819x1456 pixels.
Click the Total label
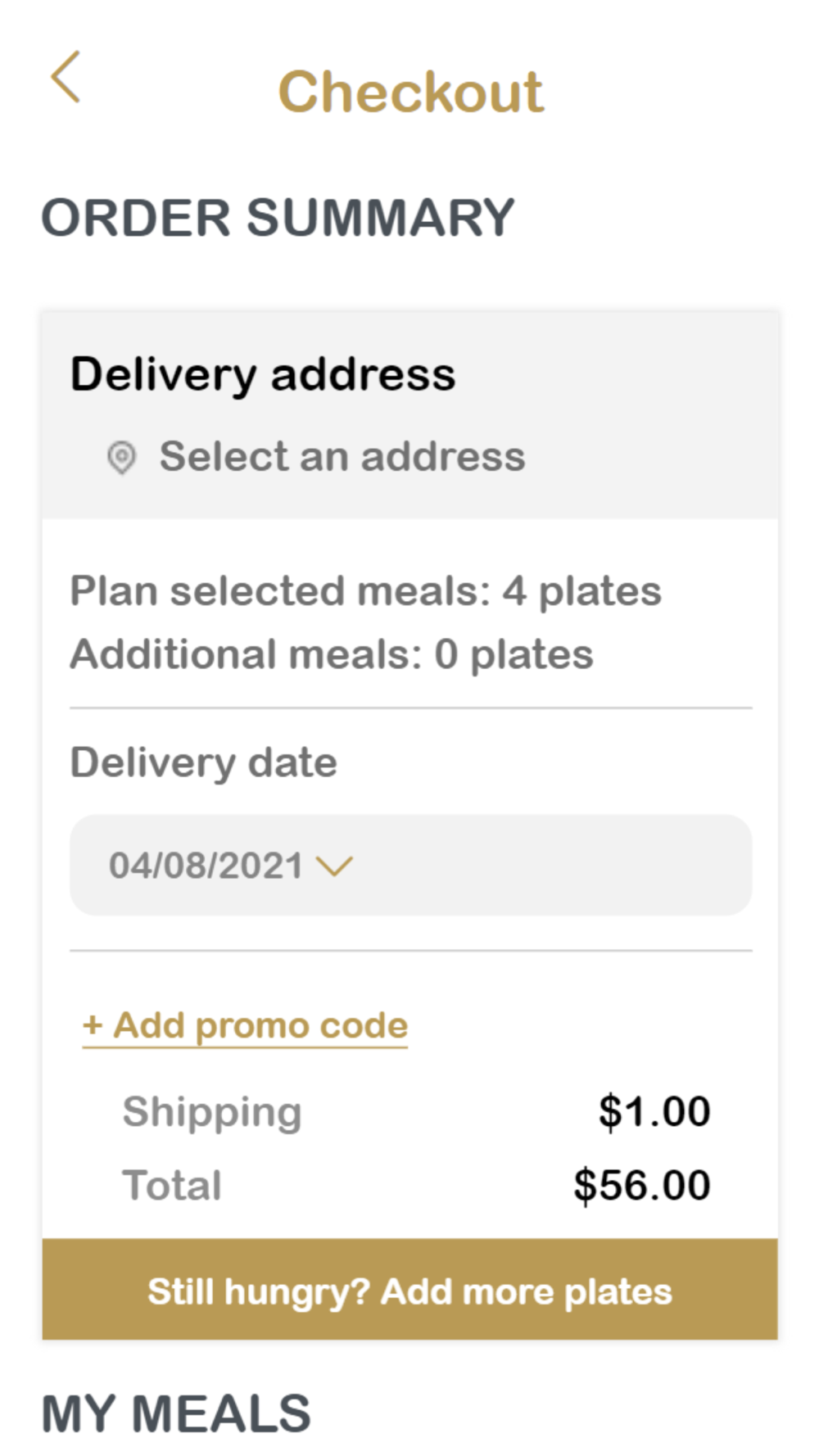pyautogui.click(x=172, y=1185)
